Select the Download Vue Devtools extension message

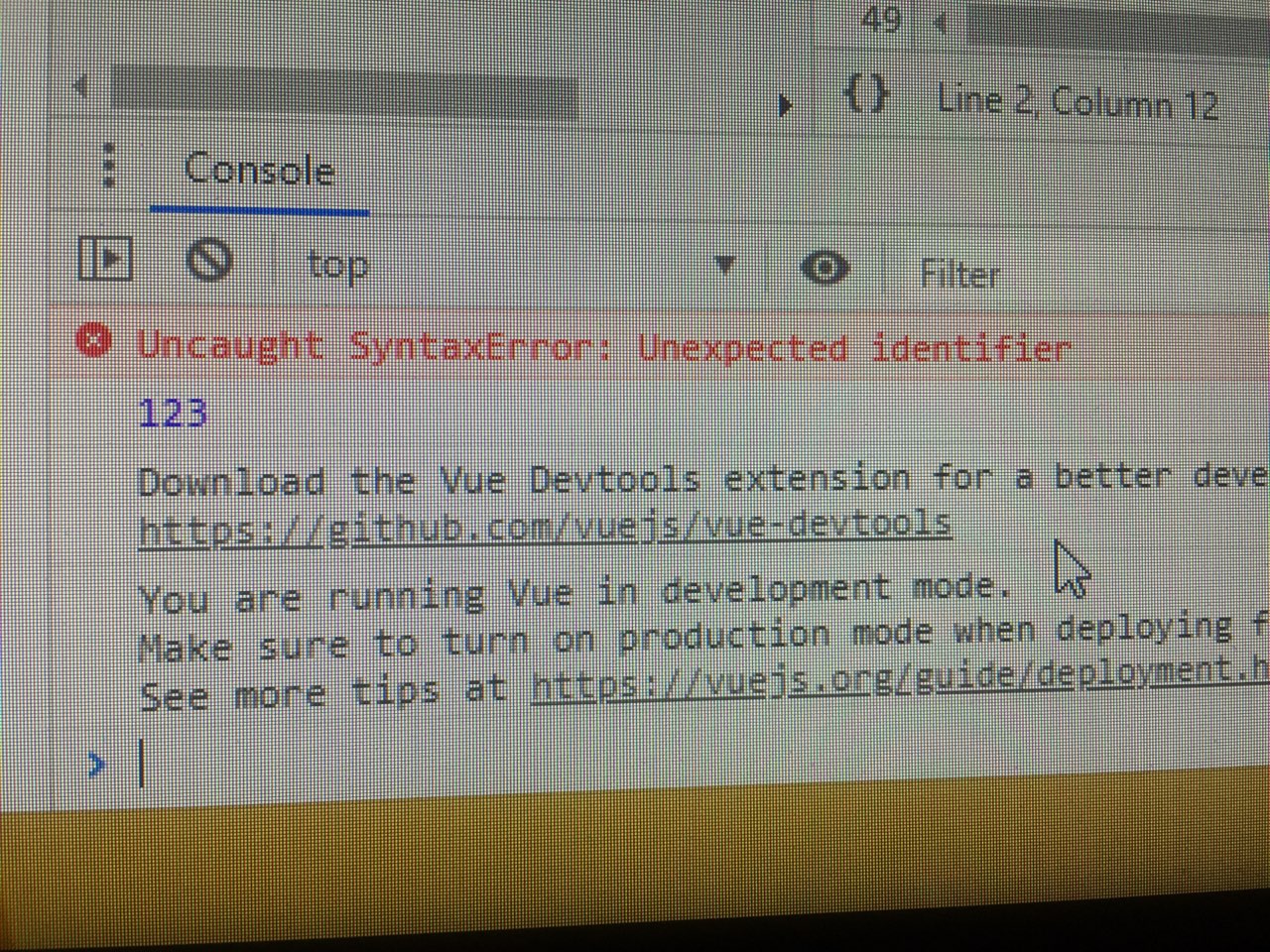click(703, 480)
